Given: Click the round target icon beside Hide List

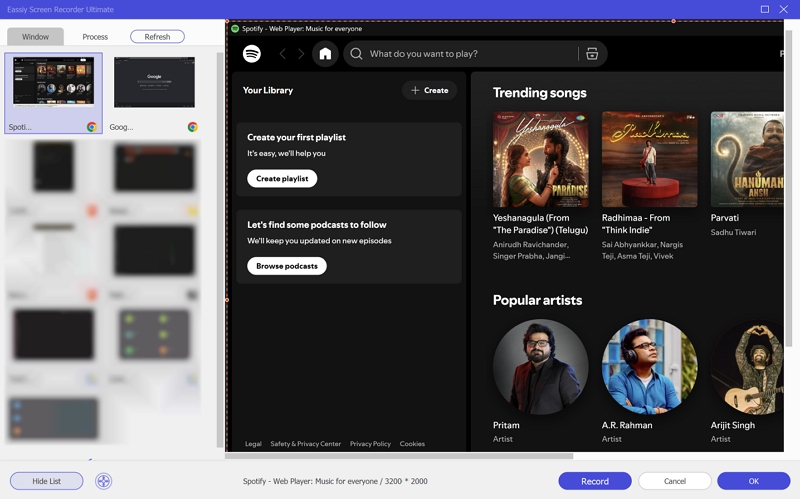Looking at the screenshot, I should (104, 481).
